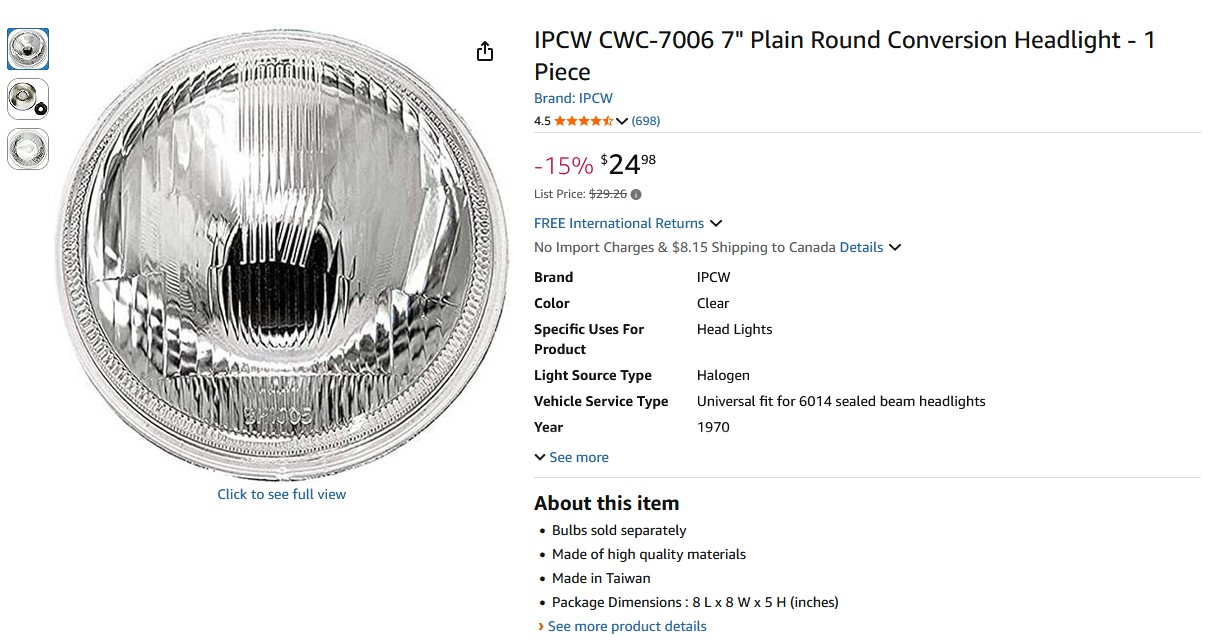Open the Brand: IPCW link
Viewport: 1221px width, 643px height.
click(x=573, y=98)
